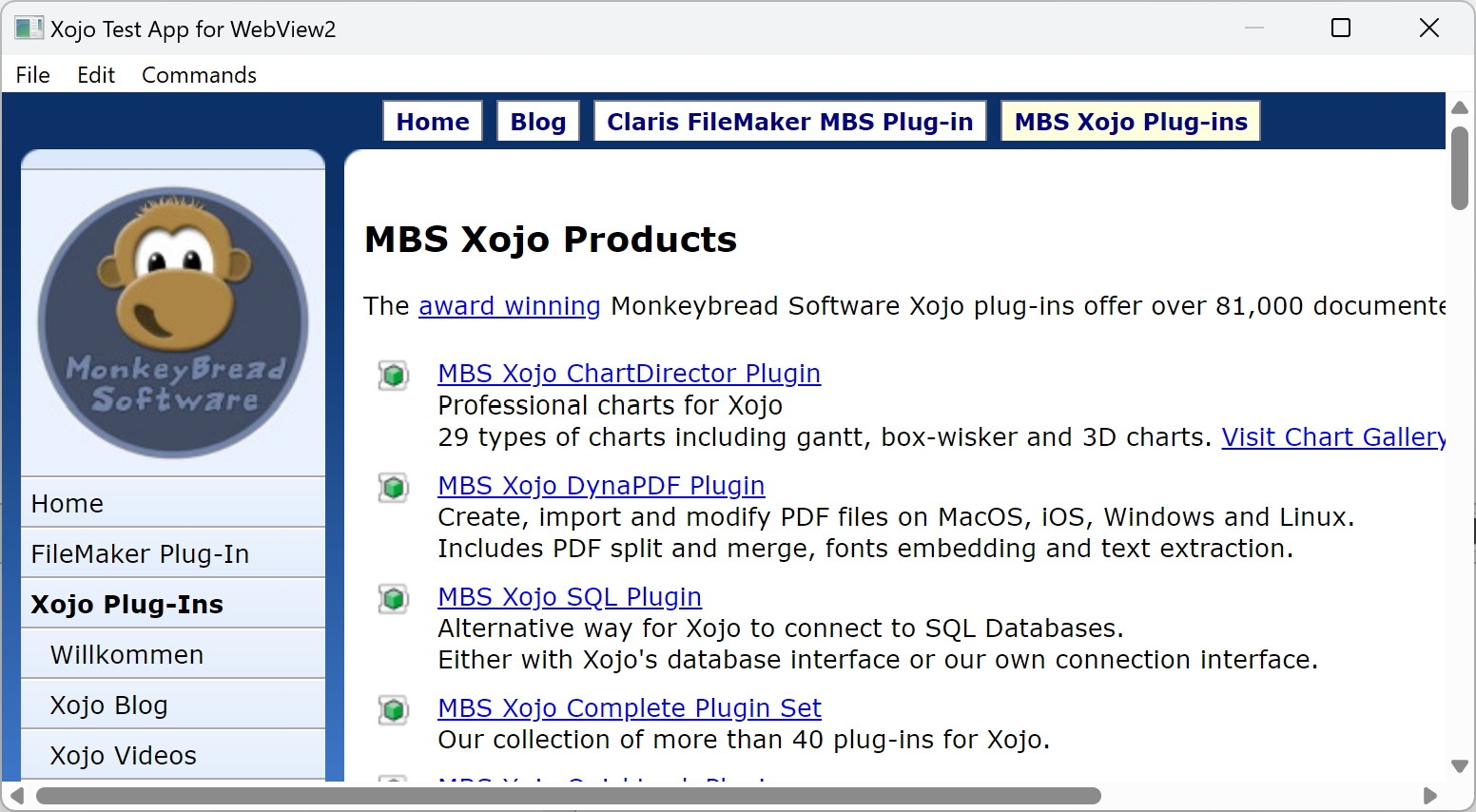Open the Visit Chart Gallery link
The width and height of the screenshot is (1476, 812).
[x=1331, y=437]
